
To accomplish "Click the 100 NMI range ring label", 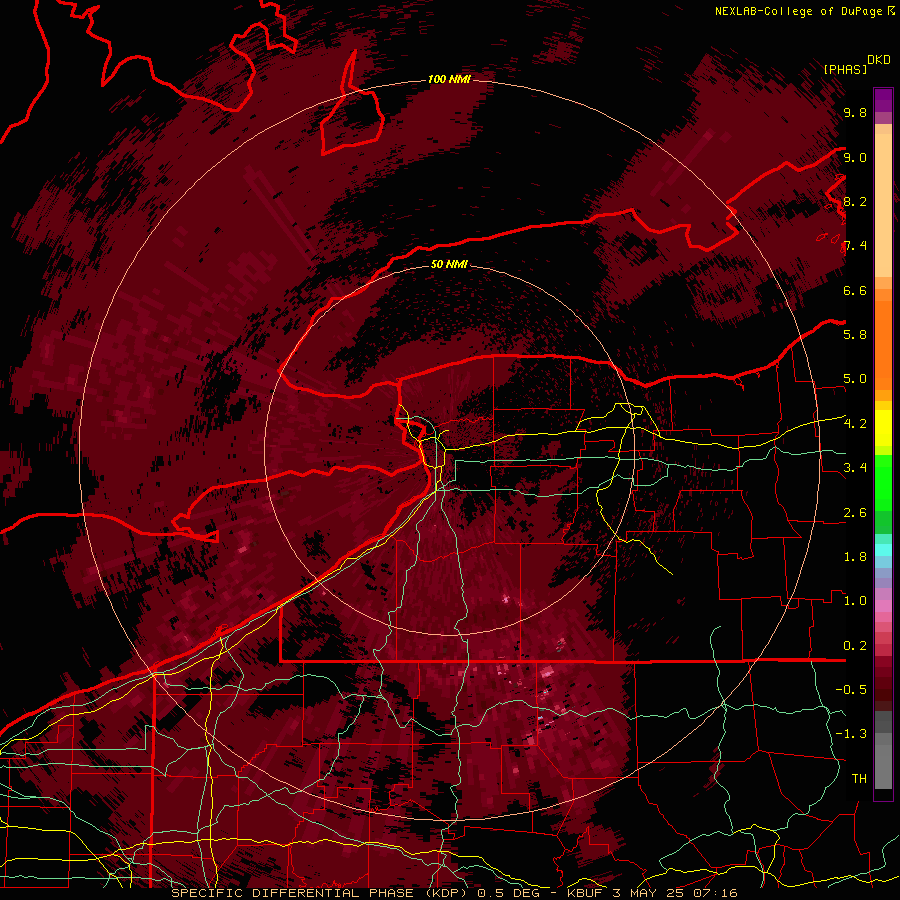I will pyautogui.click(x=449, y=79).
